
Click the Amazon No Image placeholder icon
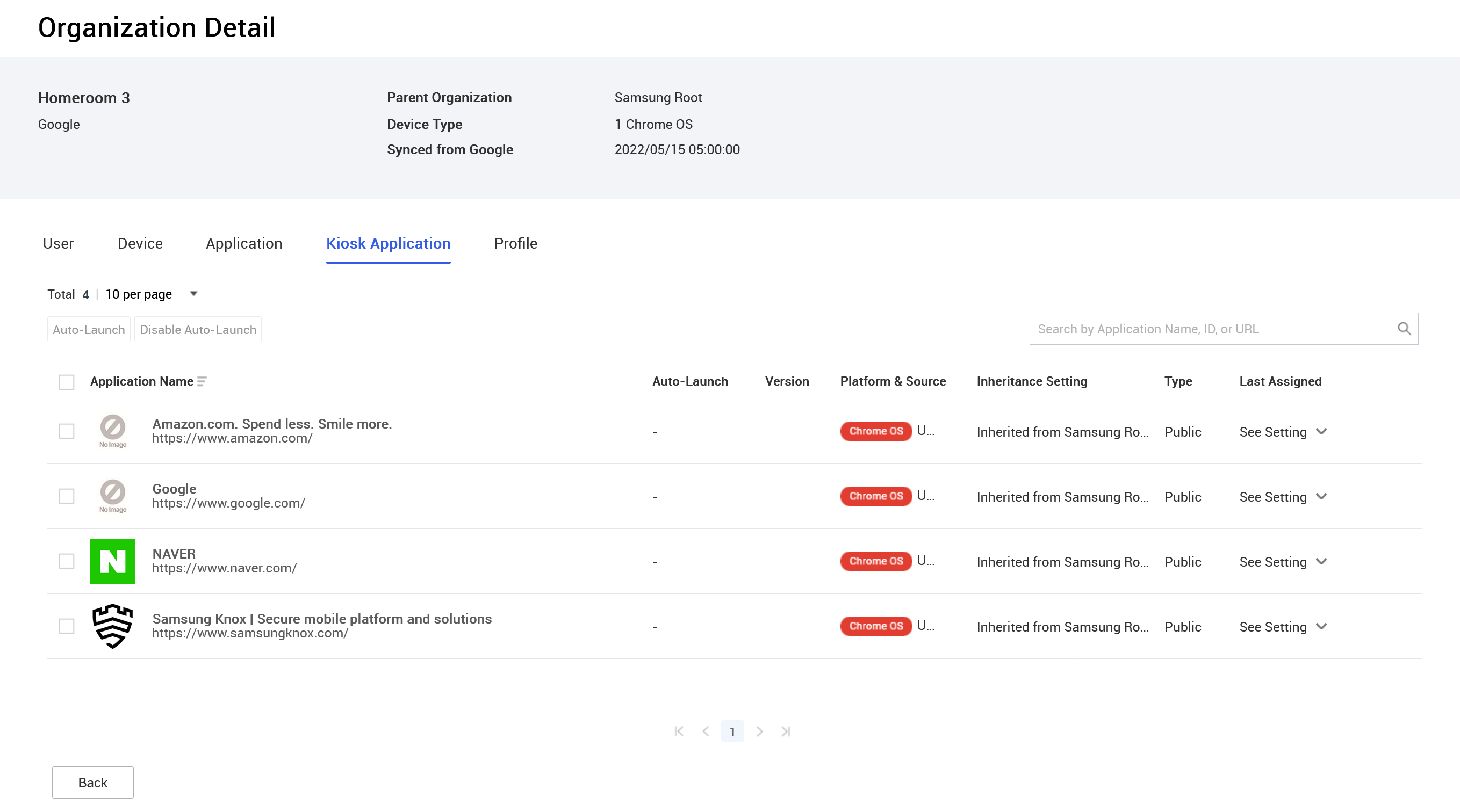click(112, 430)
